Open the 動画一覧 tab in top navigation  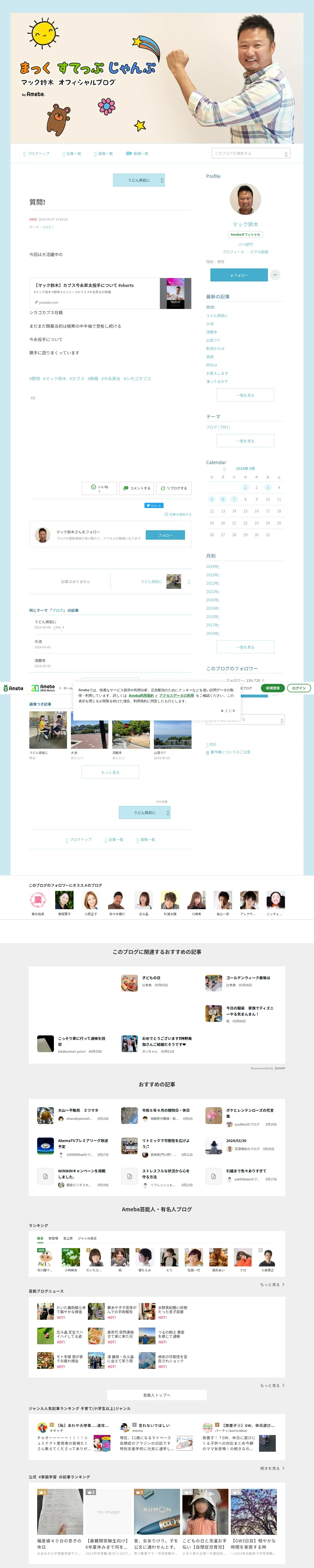[x=137, y=153]
